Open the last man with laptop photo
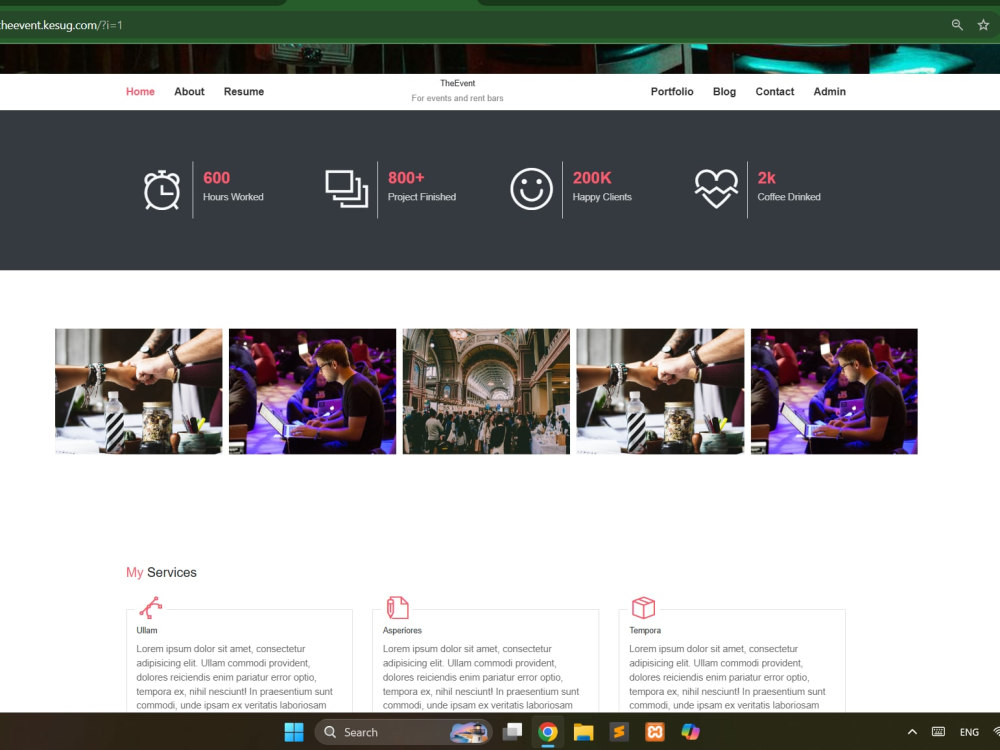The height and width of the screenshot is (750, 1000). [834, 392]
